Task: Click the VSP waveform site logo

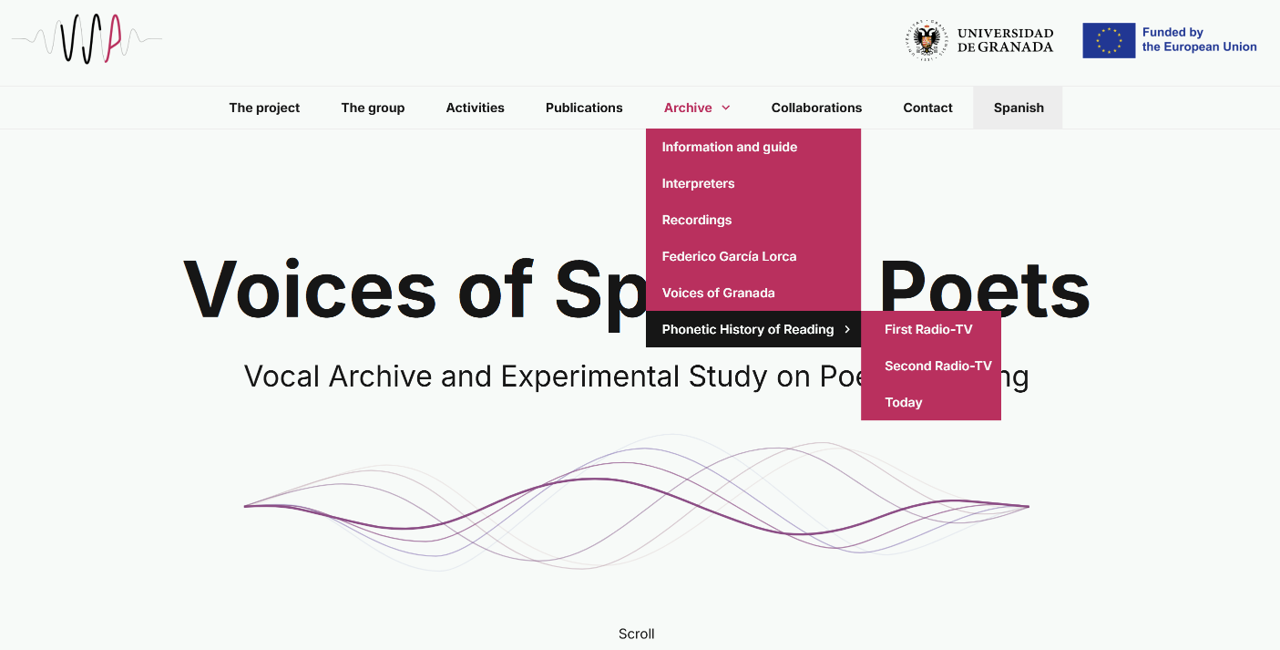Action: [88, 40]
